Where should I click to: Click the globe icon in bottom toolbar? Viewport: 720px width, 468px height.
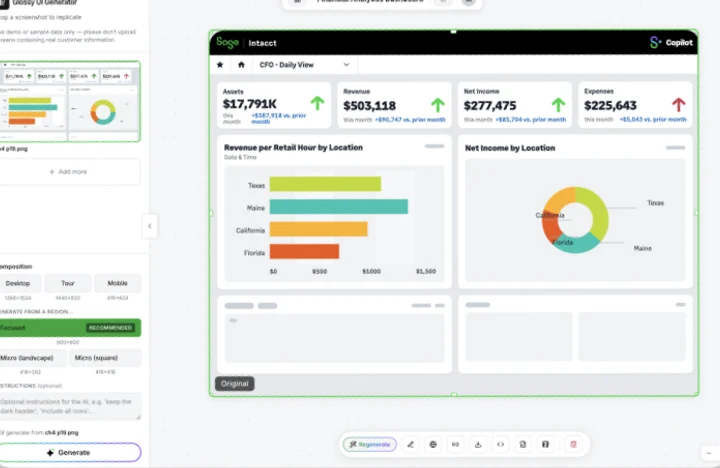pos(433,444)
